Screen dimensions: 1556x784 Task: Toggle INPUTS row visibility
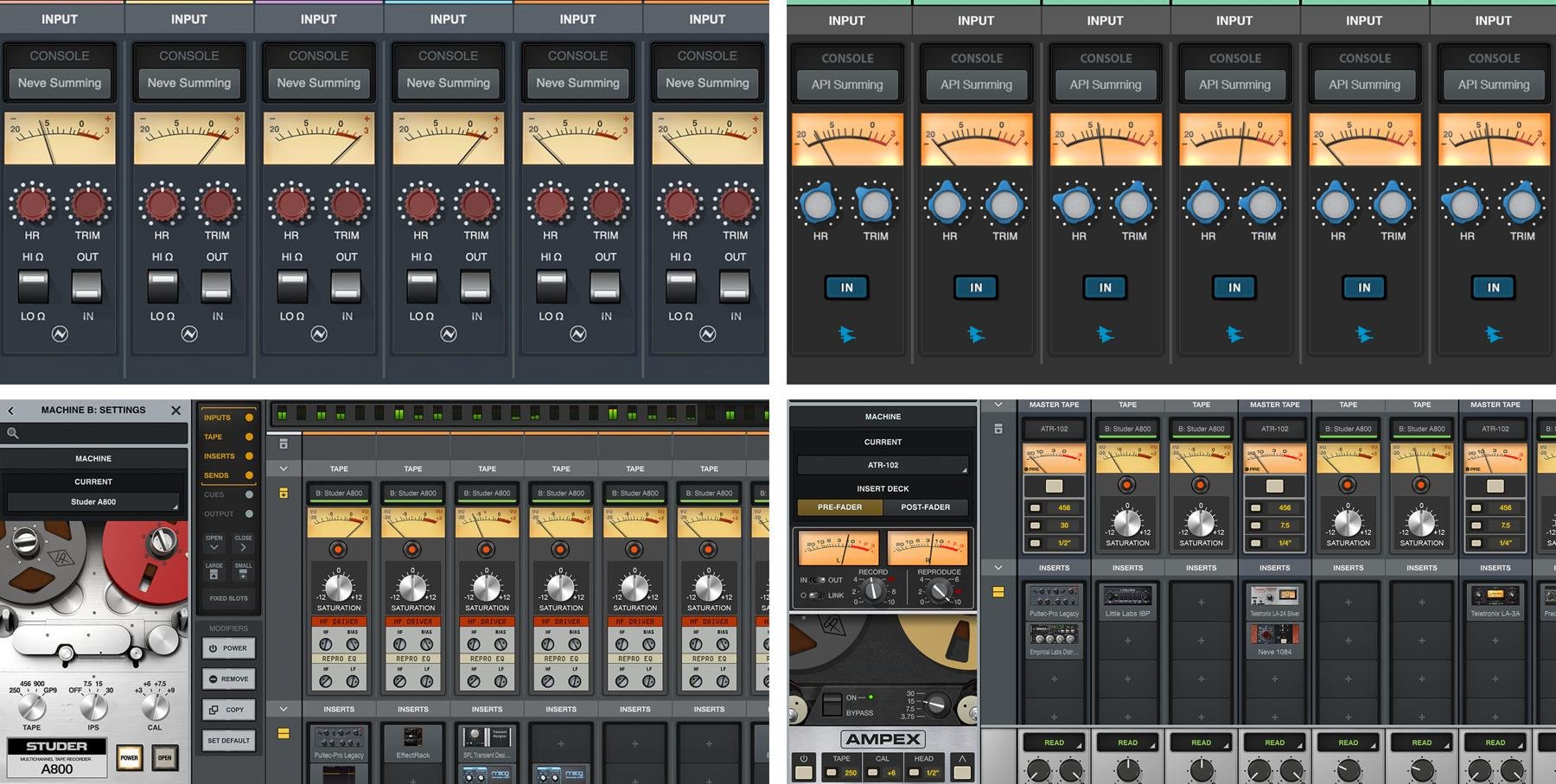pos(228,417)
